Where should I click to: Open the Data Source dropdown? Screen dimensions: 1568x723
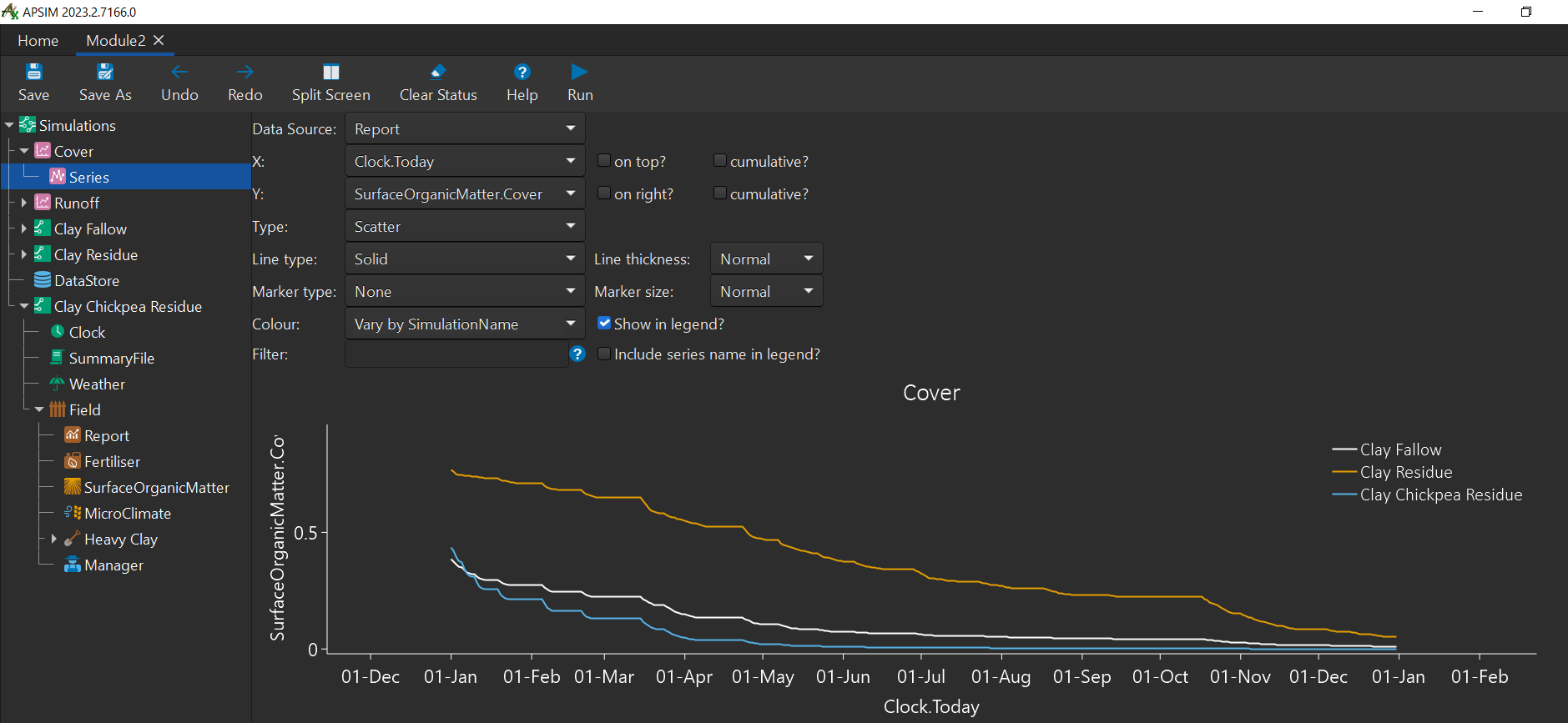click(465, 129)
